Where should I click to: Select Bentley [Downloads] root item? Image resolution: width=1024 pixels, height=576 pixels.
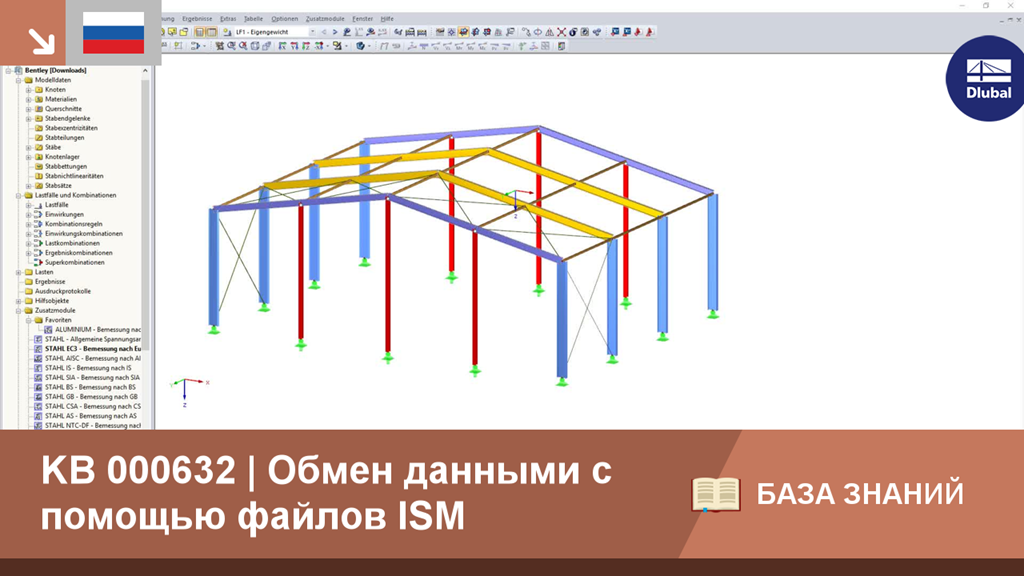[x=56, y=71]
